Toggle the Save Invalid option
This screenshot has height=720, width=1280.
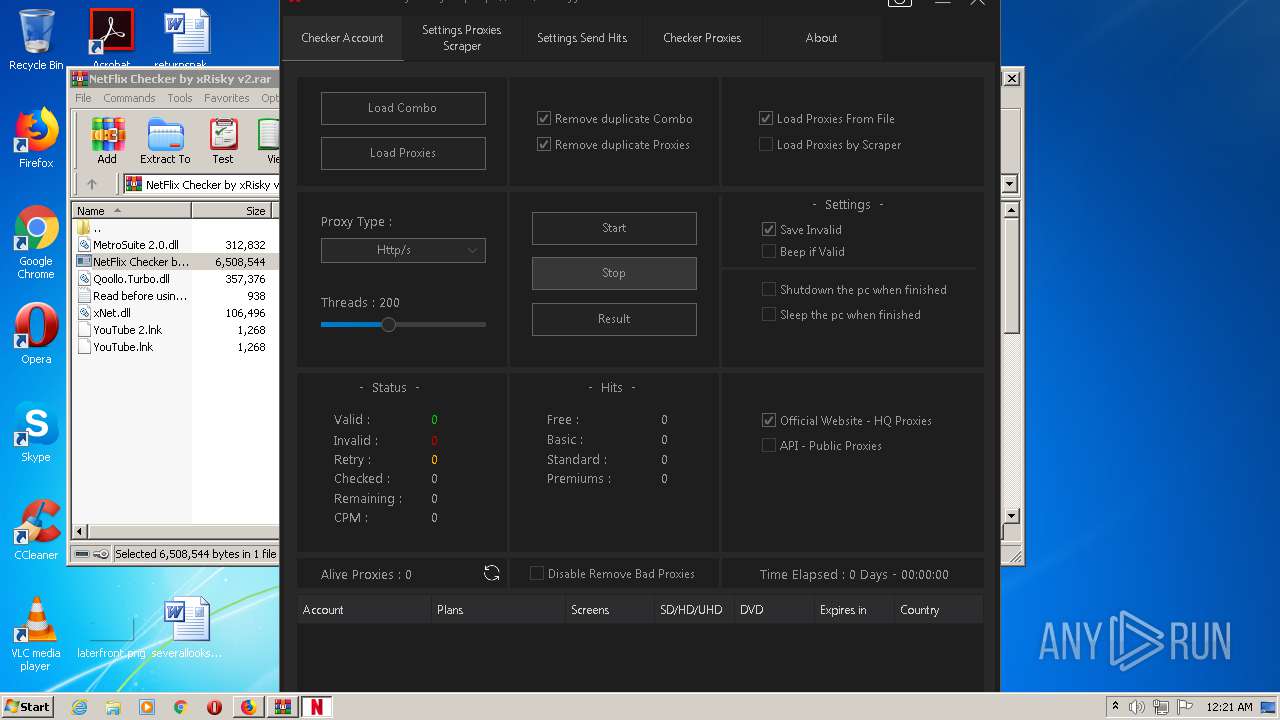click(769, 229)
